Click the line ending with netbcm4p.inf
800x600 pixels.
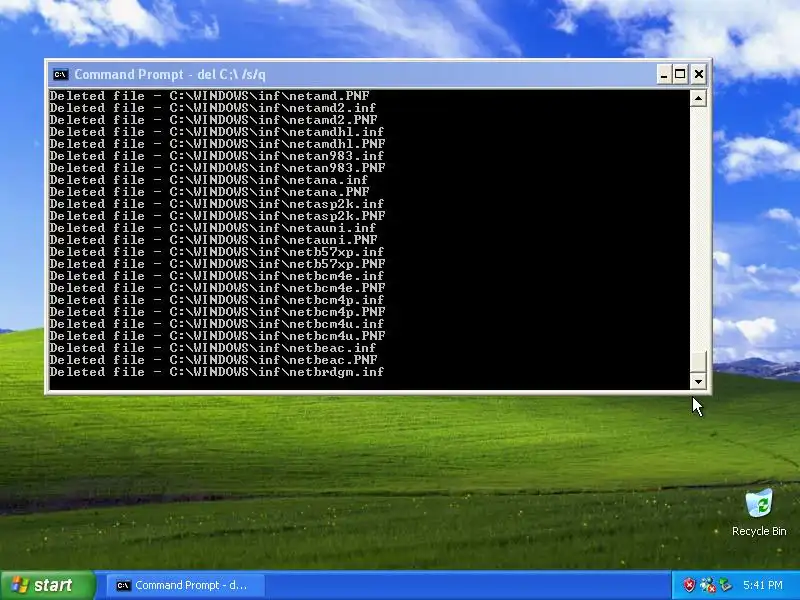pos(217,300)
